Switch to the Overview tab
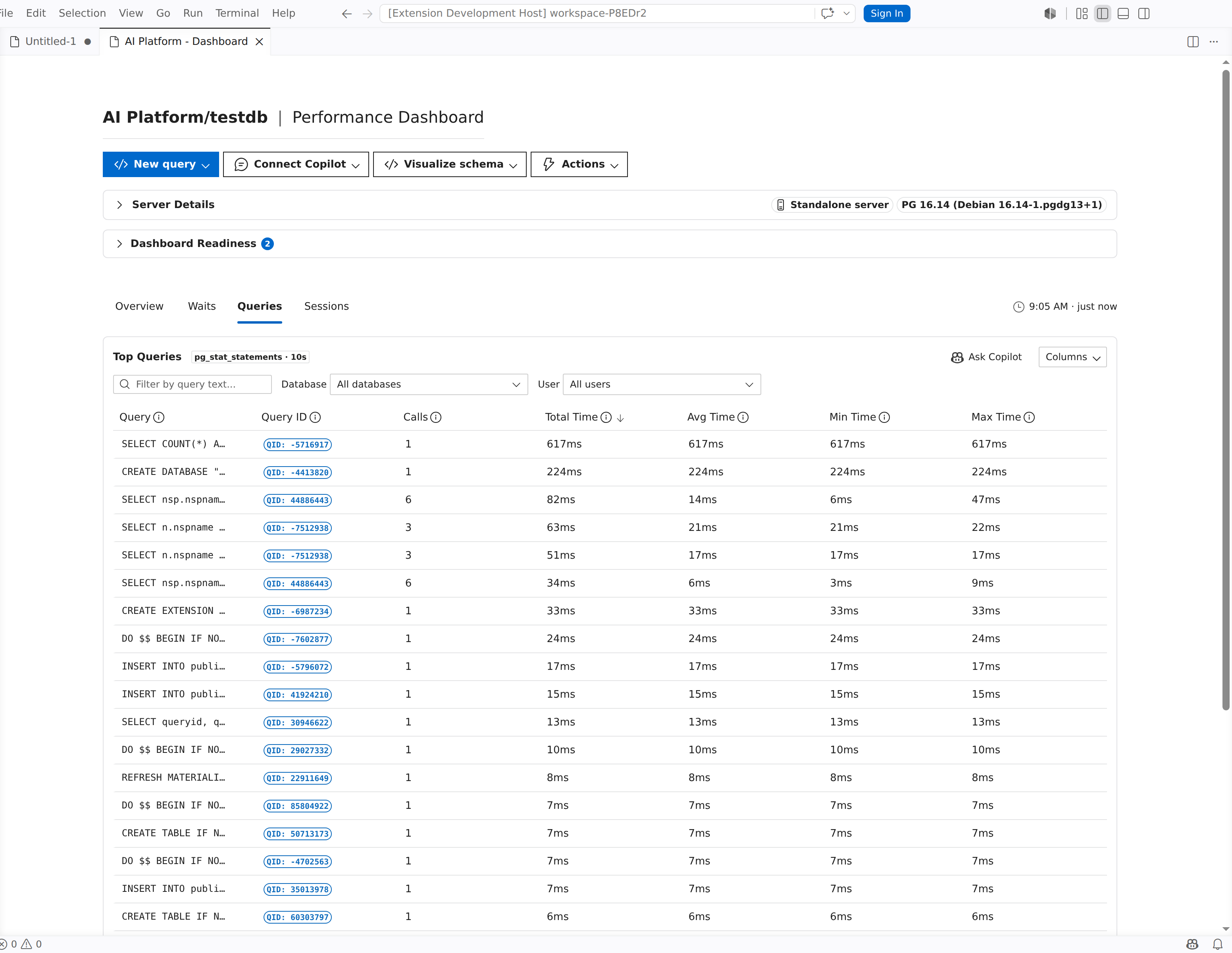The width and height of the screenshot is (1232, 953). pyautogui.click(x=139, y=307)
